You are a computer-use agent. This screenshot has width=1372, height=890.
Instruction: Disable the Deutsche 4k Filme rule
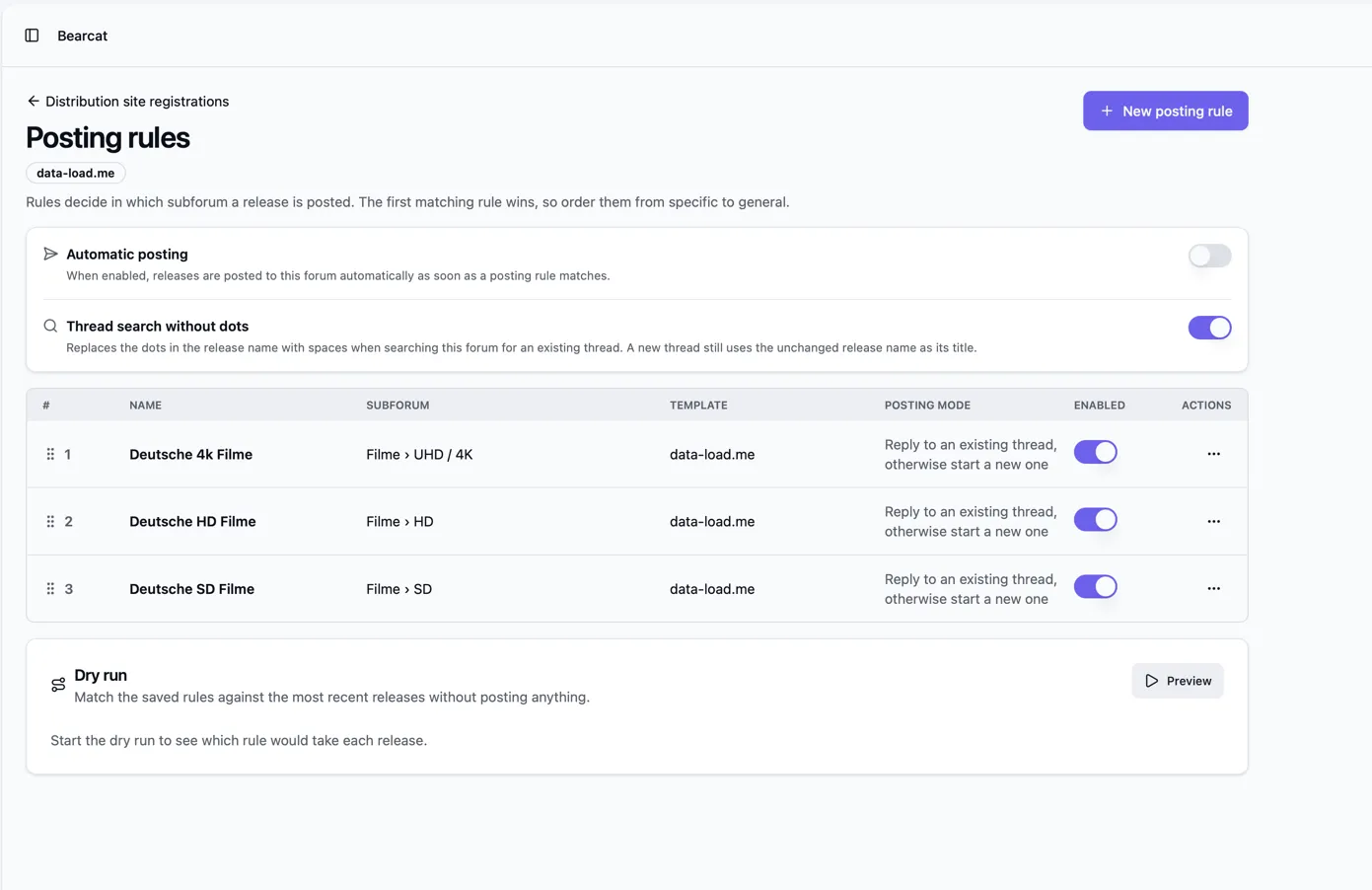pyautogui.click(x=1095, y=452)
